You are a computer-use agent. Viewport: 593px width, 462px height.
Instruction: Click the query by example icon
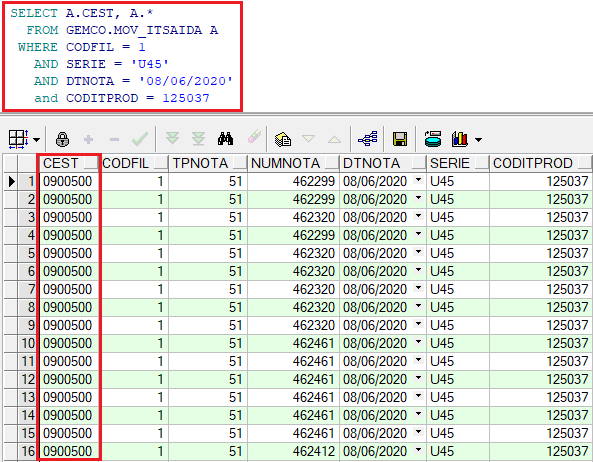pyautogui.click(x=283, y=139)
